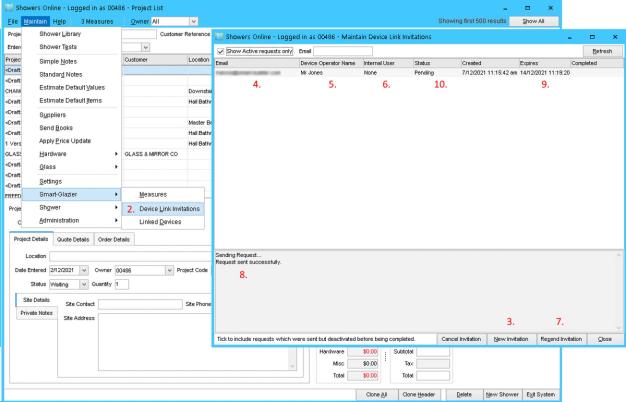Open Settings from Maintain menu
626x402 pixels.
(x=50, y=182)
